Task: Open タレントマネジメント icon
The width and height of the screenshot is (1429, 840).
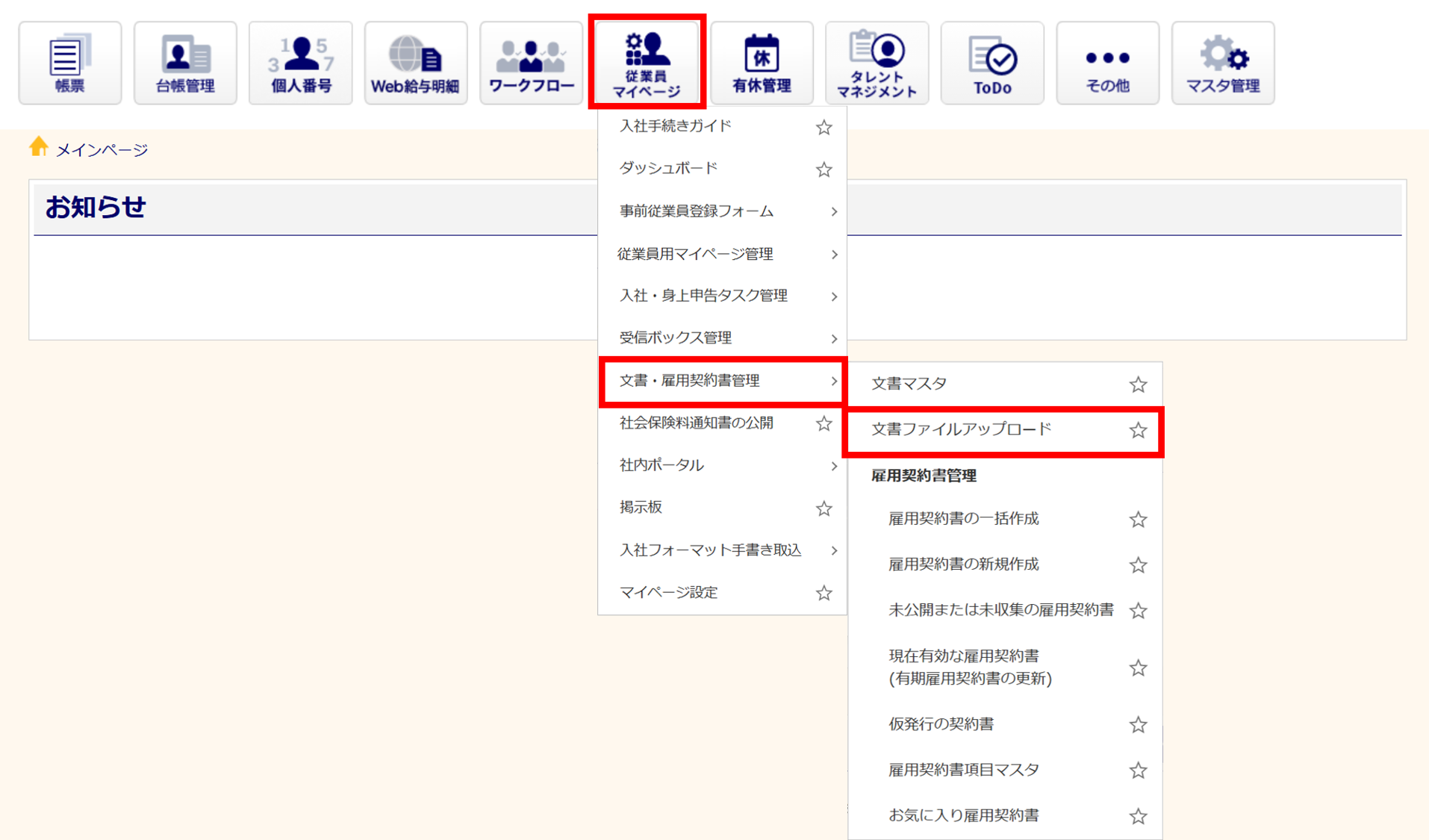Action: 877,63
